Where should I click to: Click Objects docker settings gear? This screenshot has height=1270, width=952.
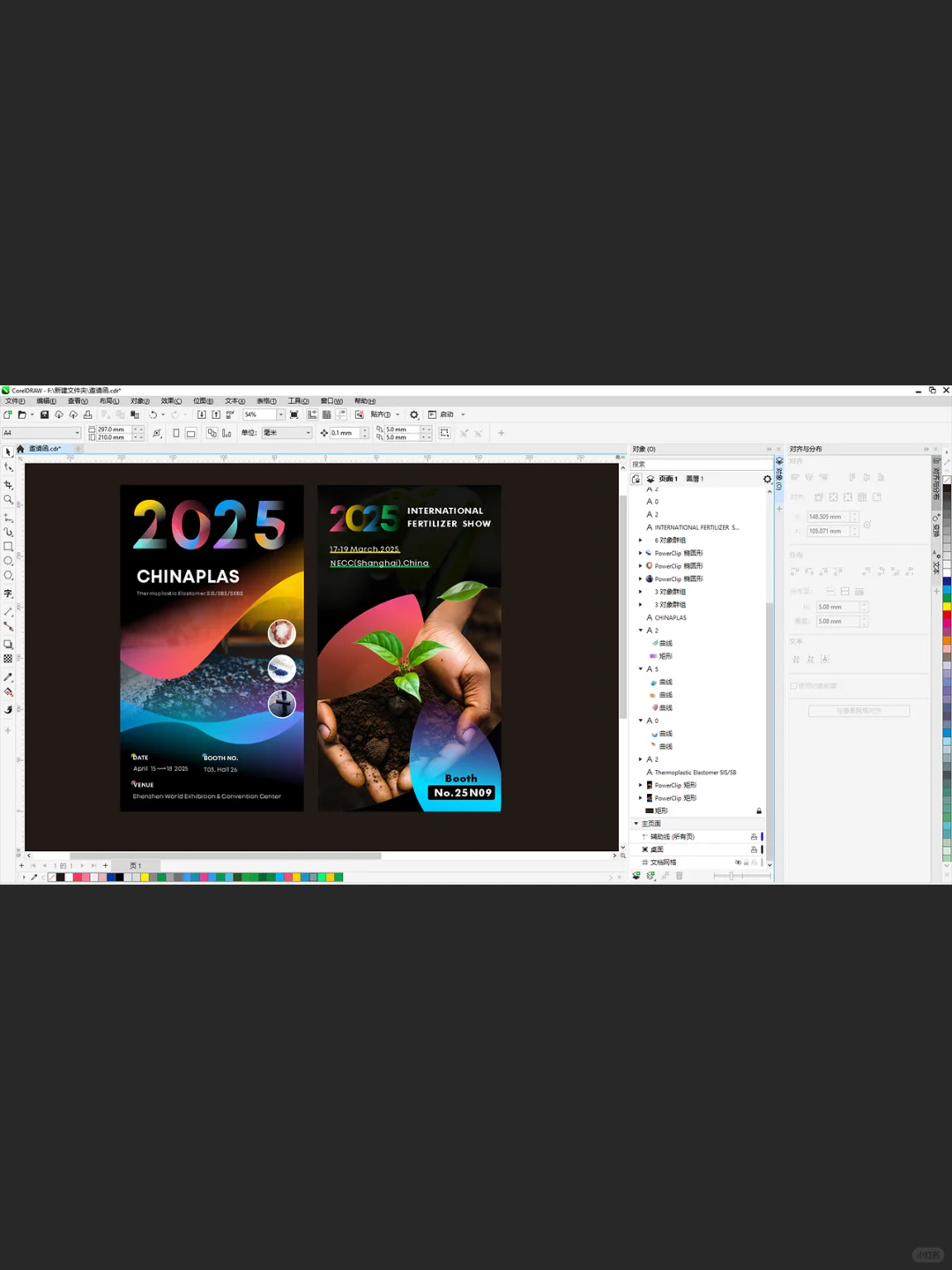[x=767, y=479]
